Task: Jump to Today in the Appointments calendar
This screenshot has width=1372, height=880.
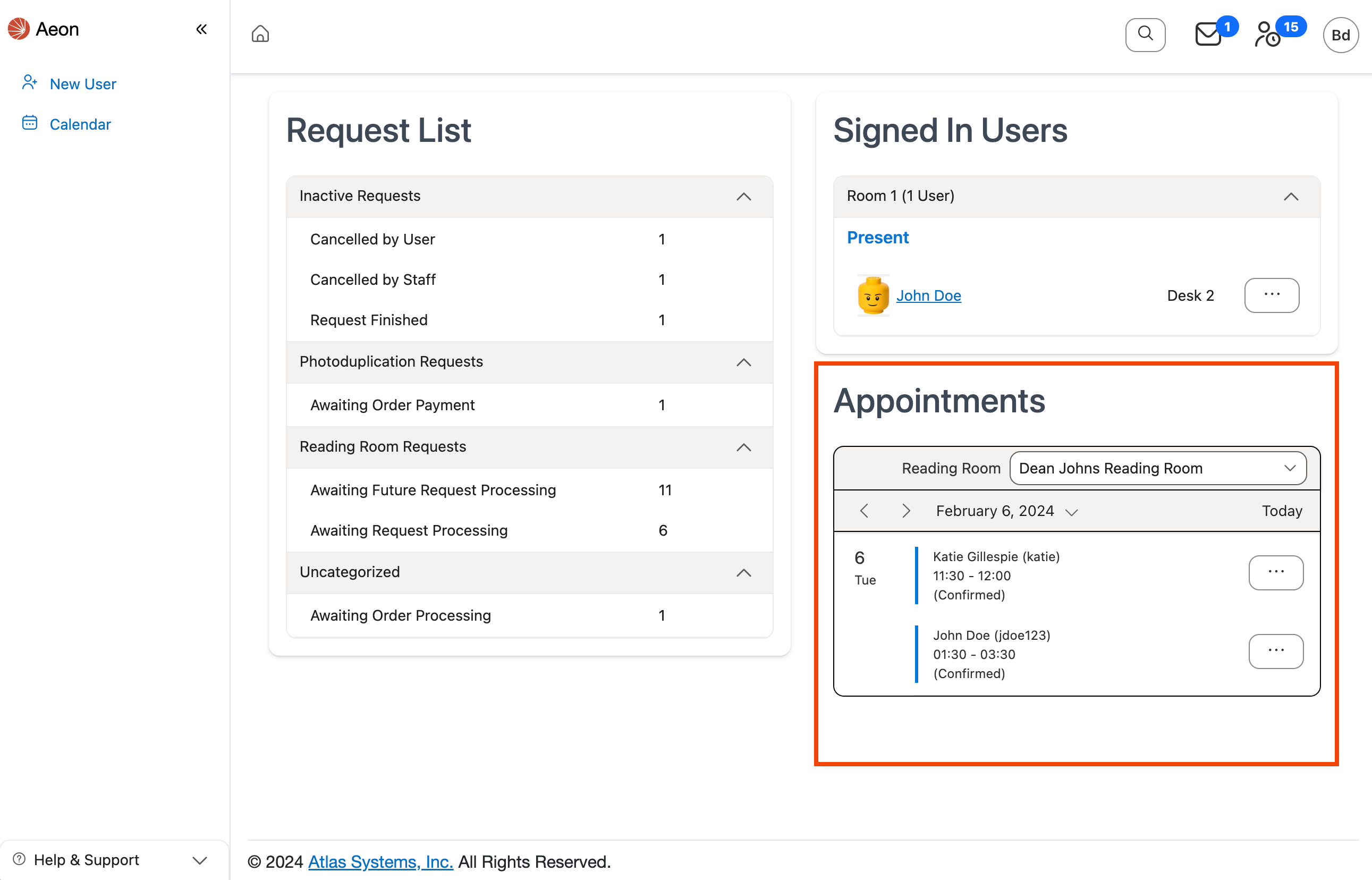Action: pyautogui.click(x=1282, y=510)
